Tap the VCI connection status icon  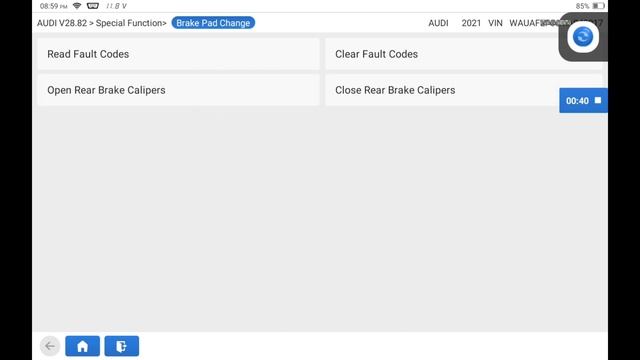tap(93, 6)
